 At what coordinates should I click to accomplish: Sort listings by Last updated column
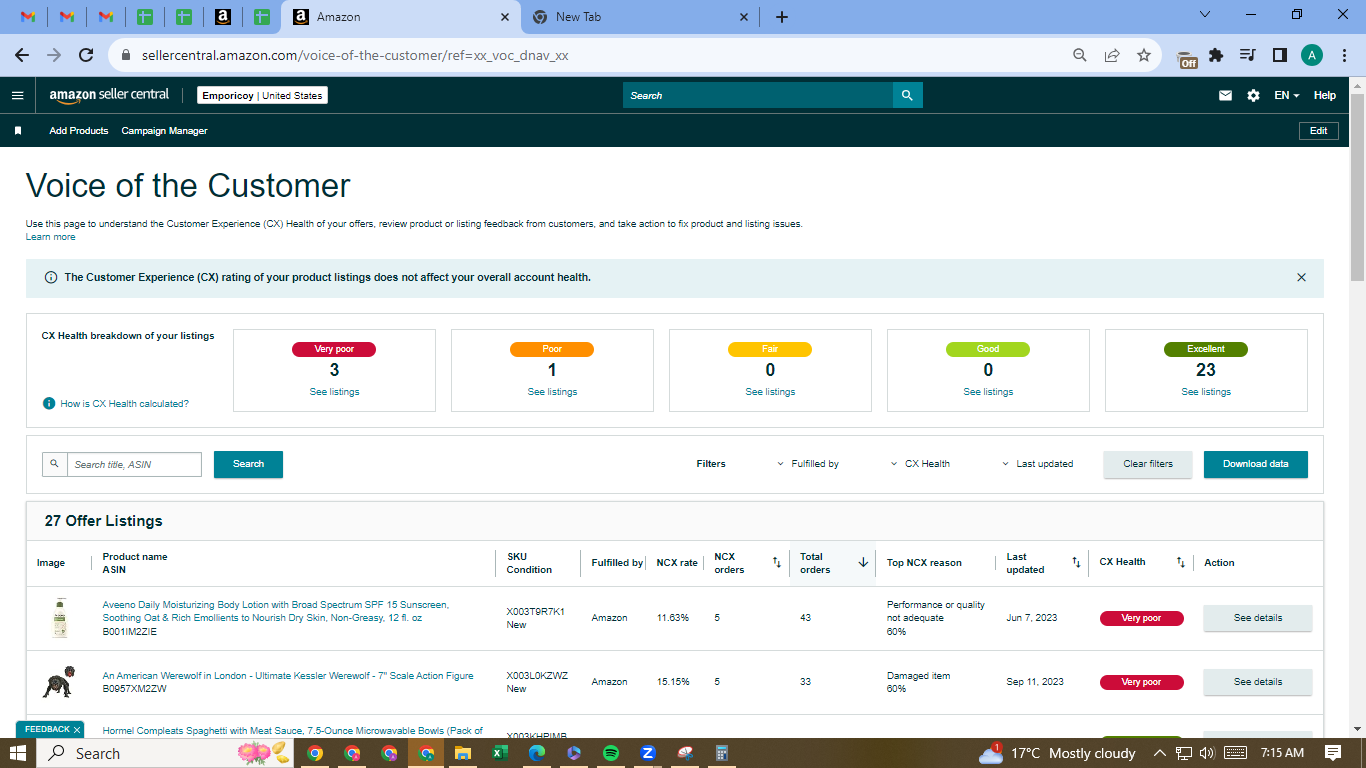click(x=1076, y=563)
